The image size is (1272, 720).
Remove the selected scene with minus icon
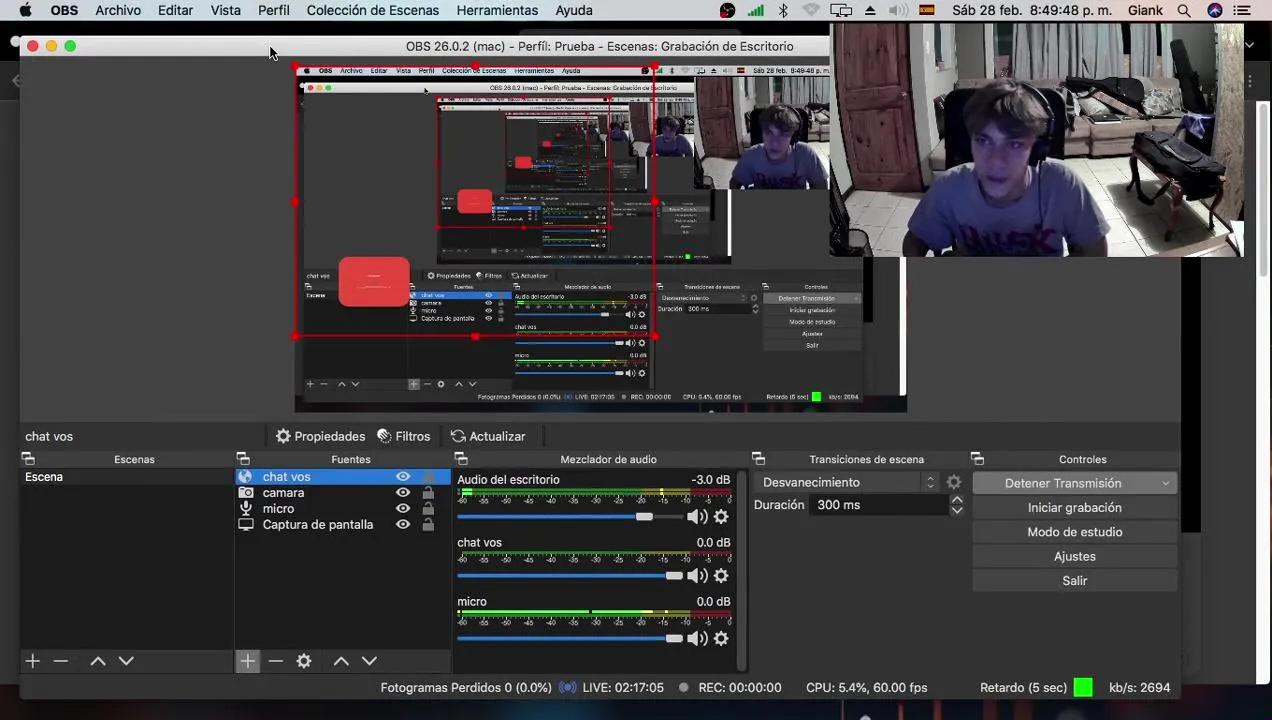tap(61, 661)
